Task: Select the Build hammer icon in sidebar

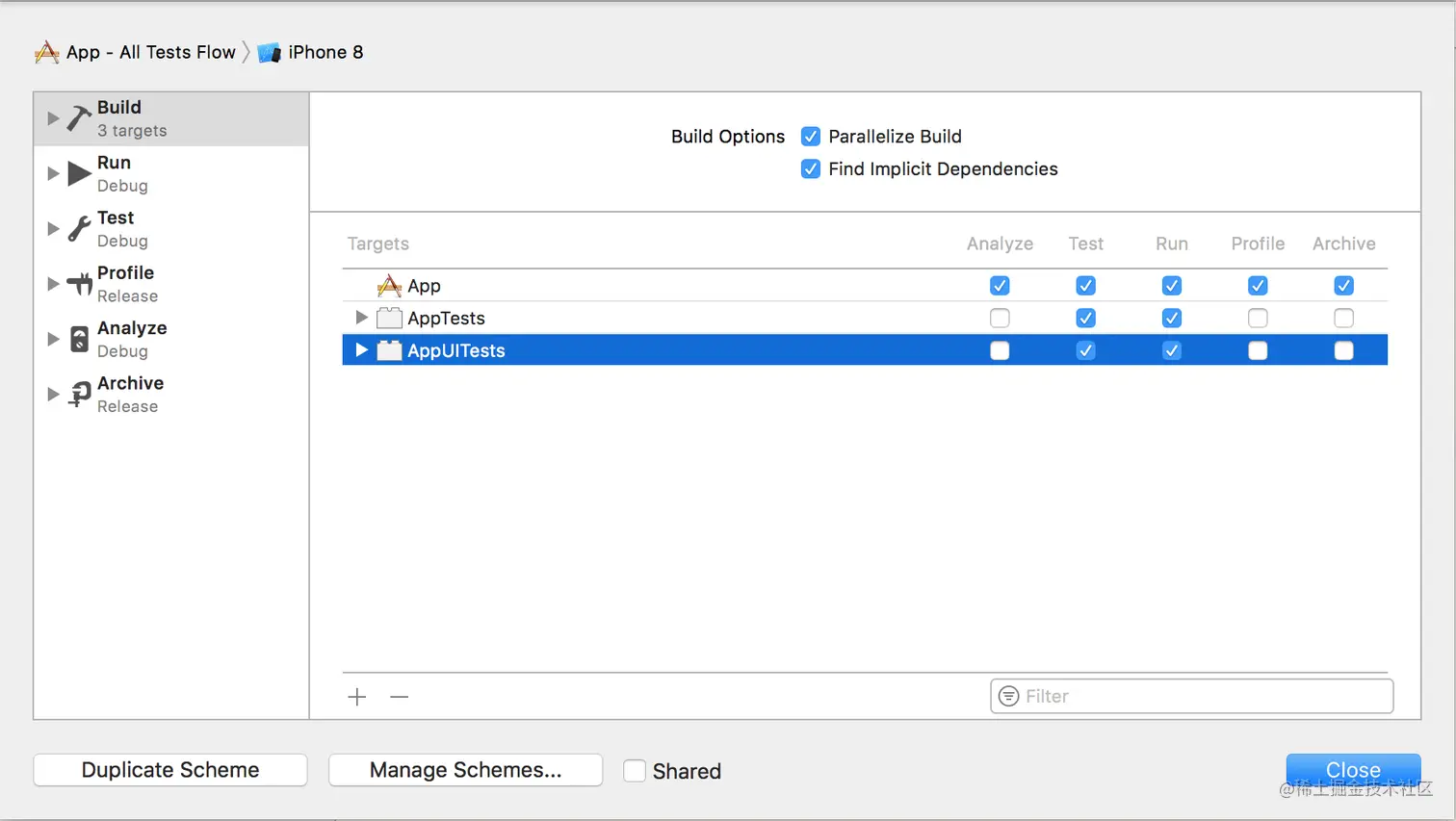Action: click(79, 116)
